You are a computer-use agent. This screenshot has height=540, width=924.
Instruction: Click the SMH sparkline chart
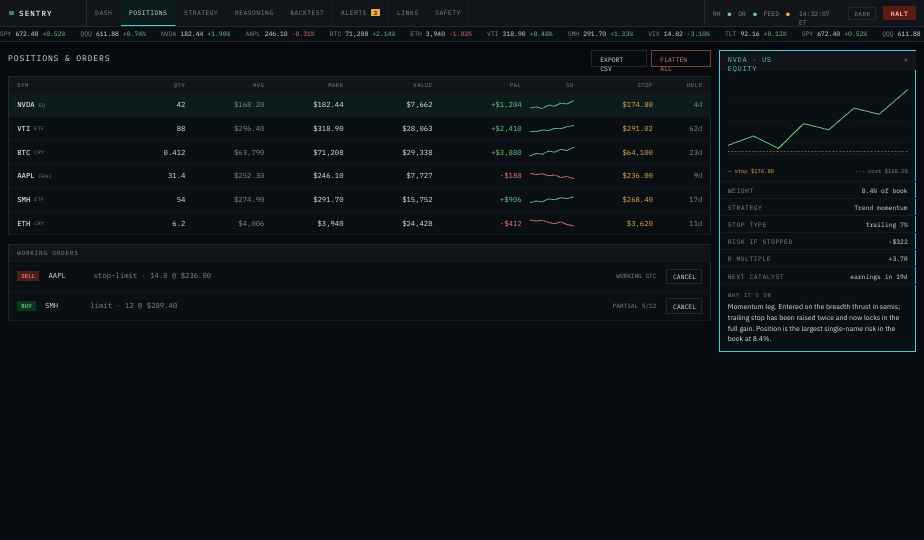[x=552, y=199]
